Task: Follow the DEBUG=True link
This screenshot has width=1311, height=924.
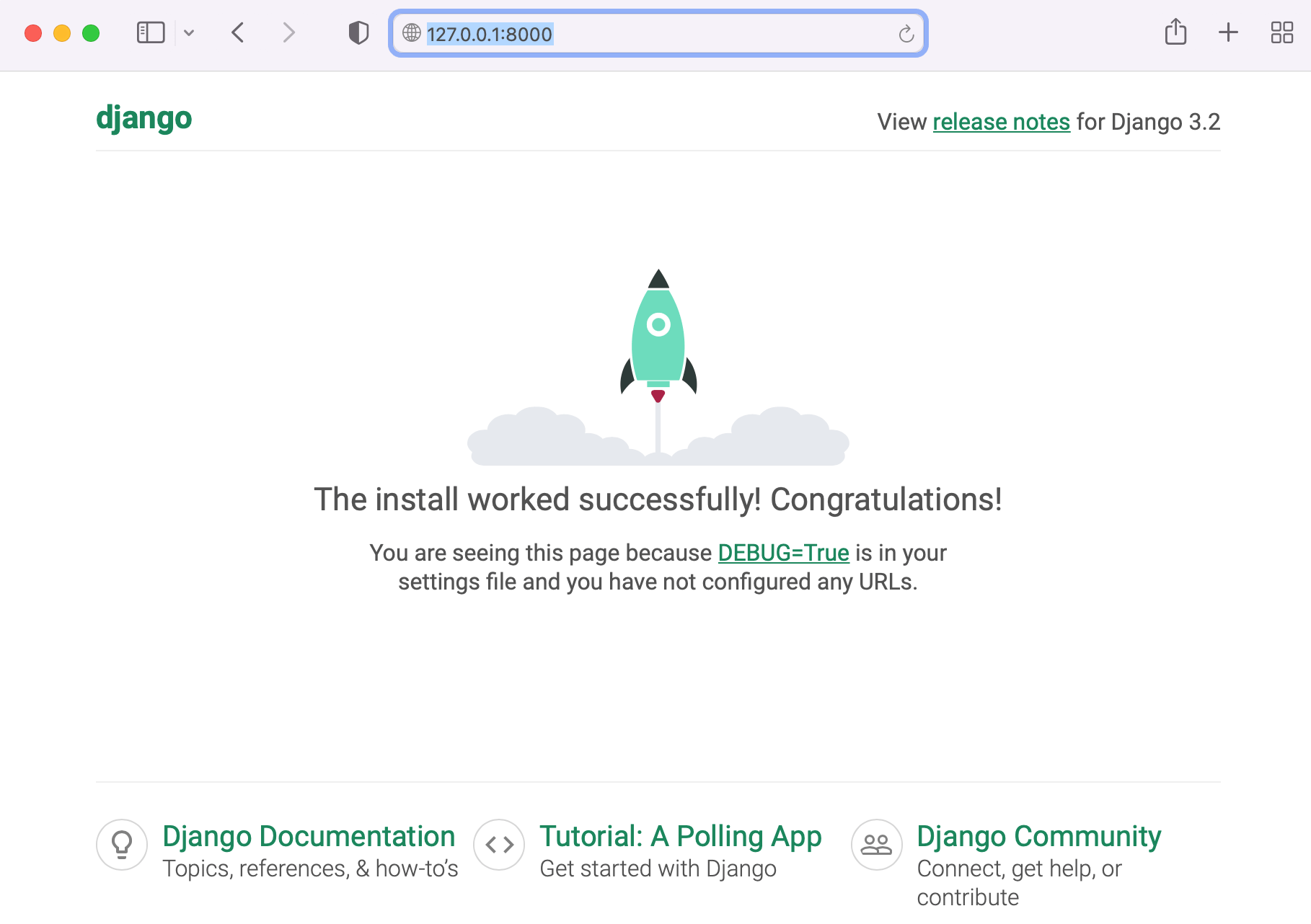Action: (x=783, y=553)
